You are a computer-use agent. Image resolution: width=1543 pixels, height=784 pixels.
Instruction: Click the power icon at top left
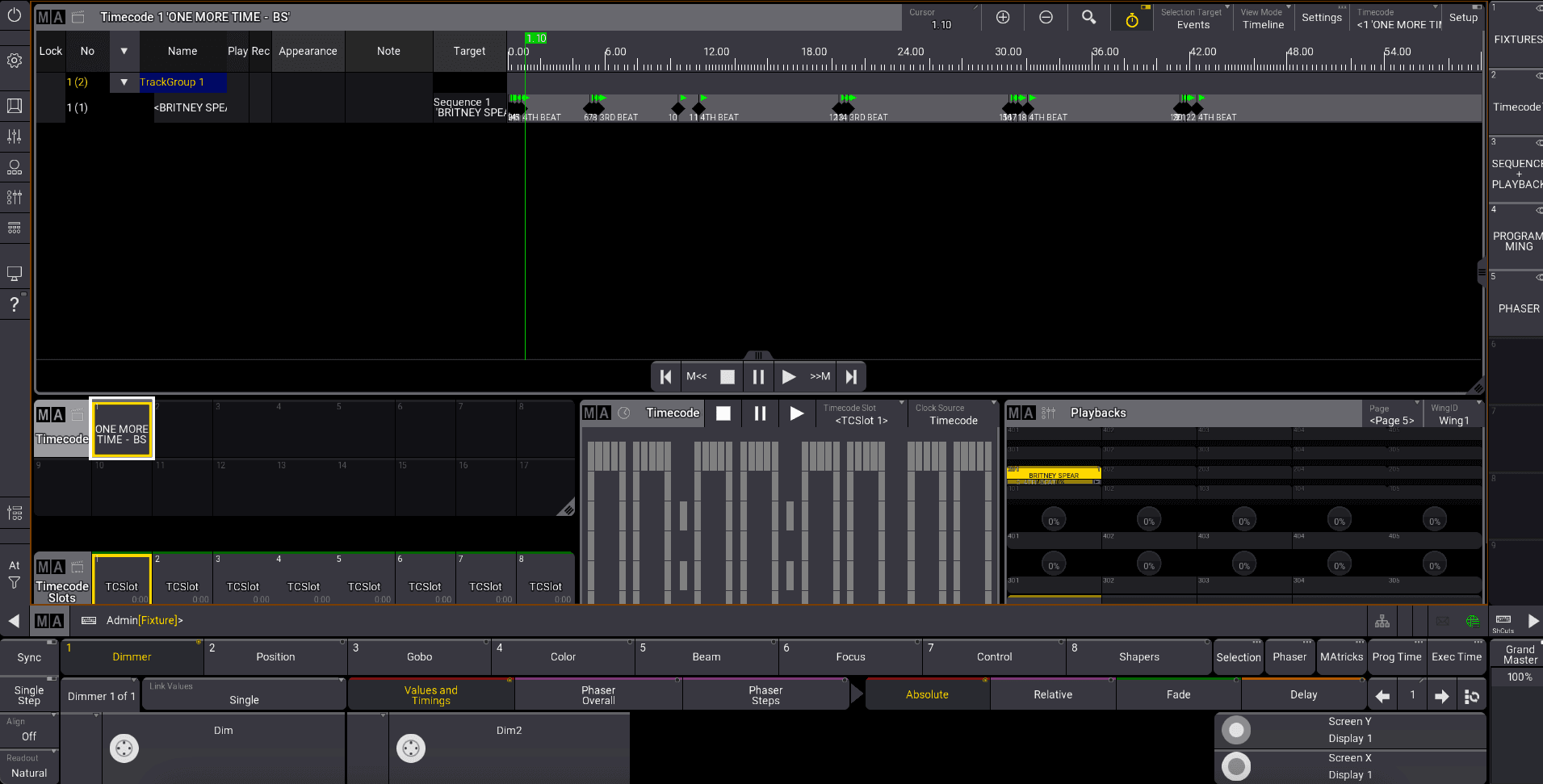pos(15,15)
